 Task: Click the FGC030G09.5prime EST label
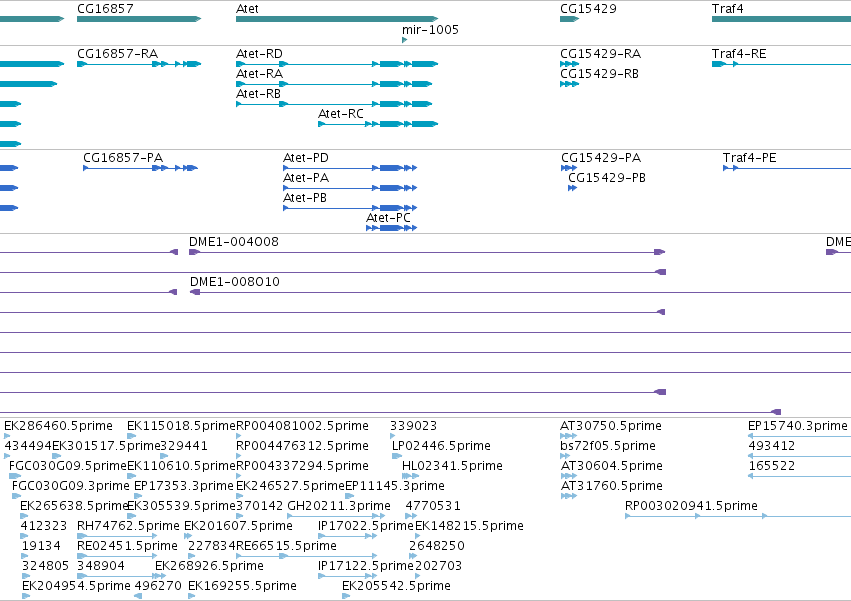click(x=68, y=466)
